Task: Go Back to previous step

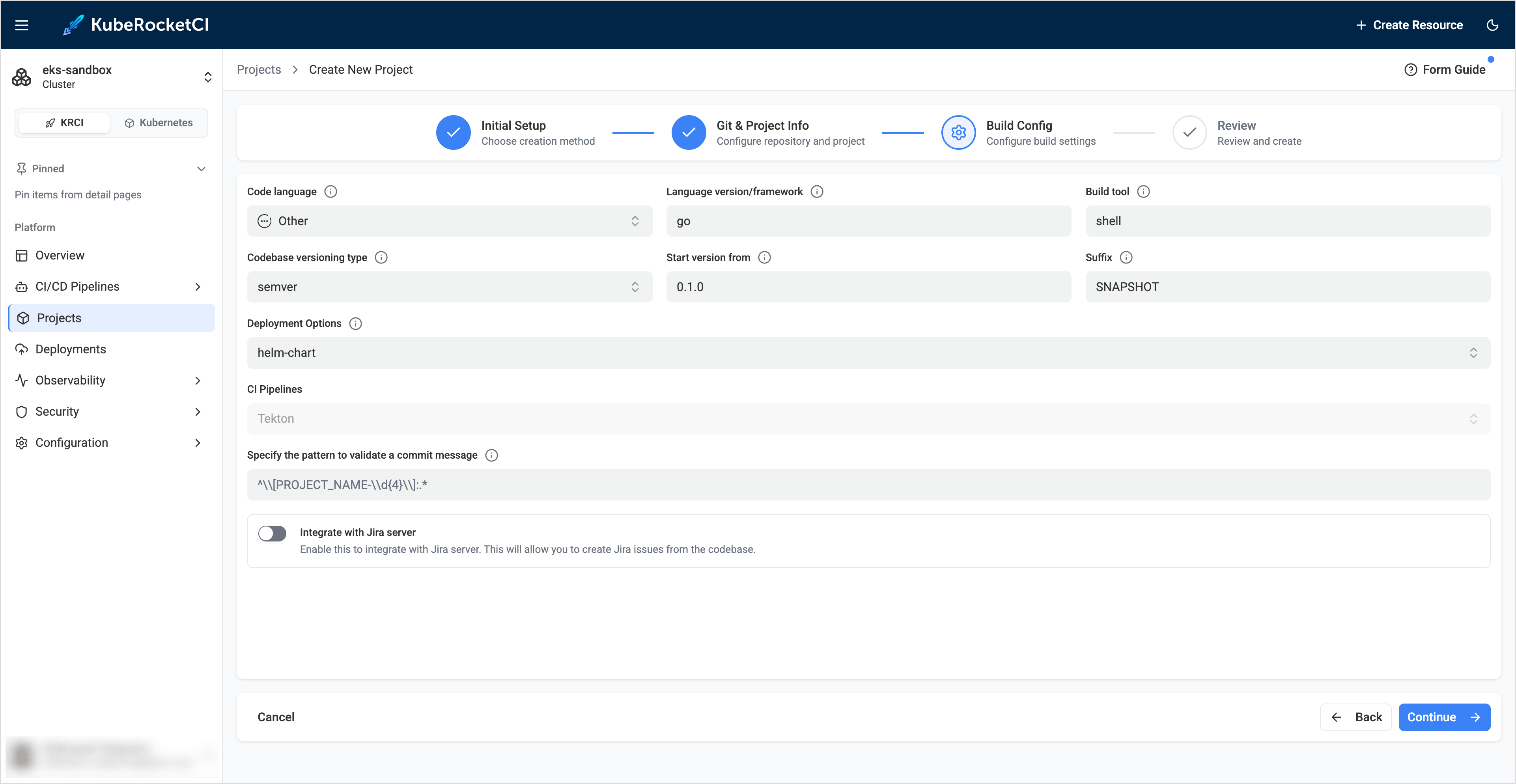Action: pyautogui.click(x=1355, y=717)
